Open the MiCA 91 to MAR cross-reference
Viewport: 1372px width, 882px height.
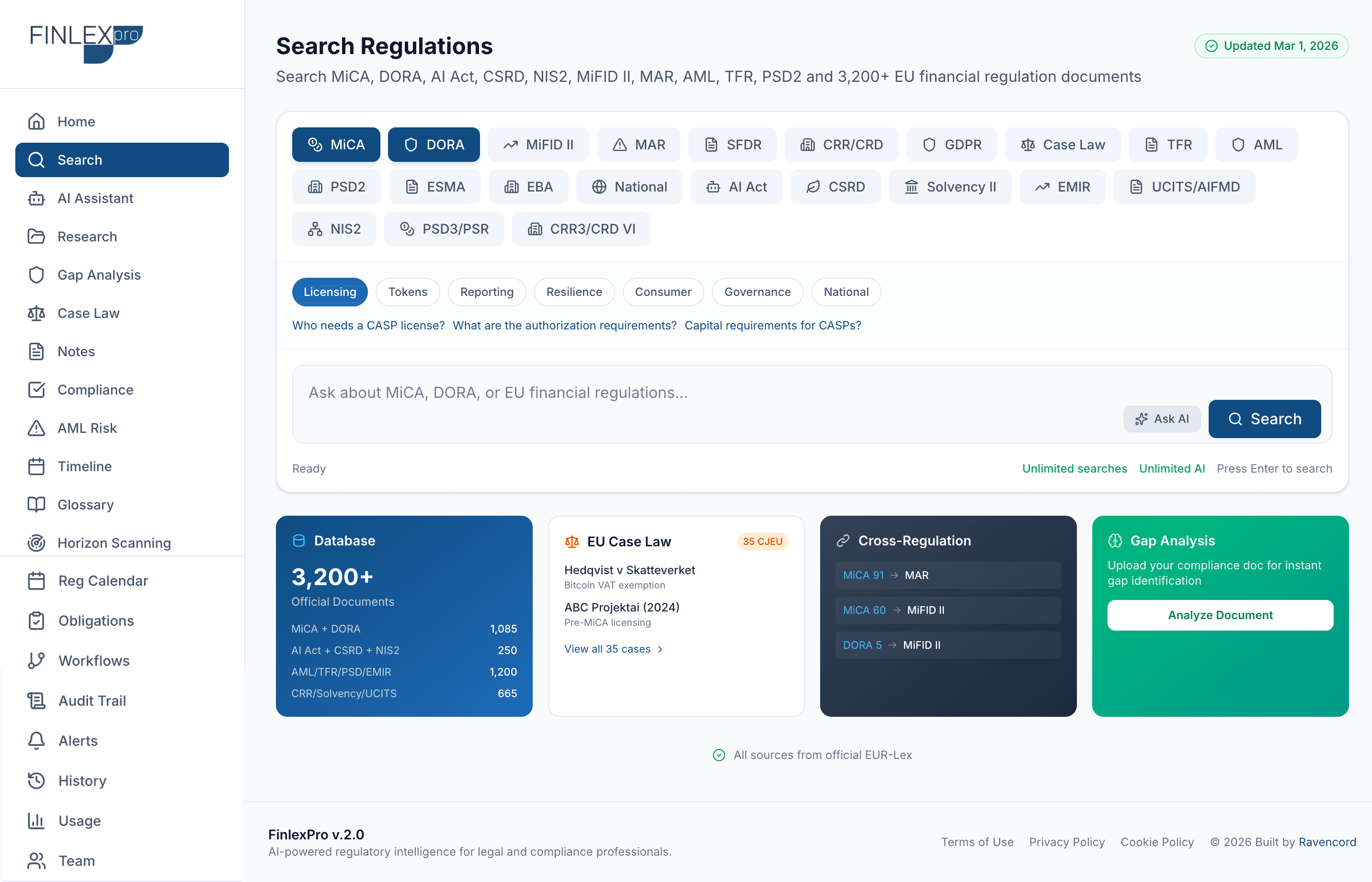948,575
